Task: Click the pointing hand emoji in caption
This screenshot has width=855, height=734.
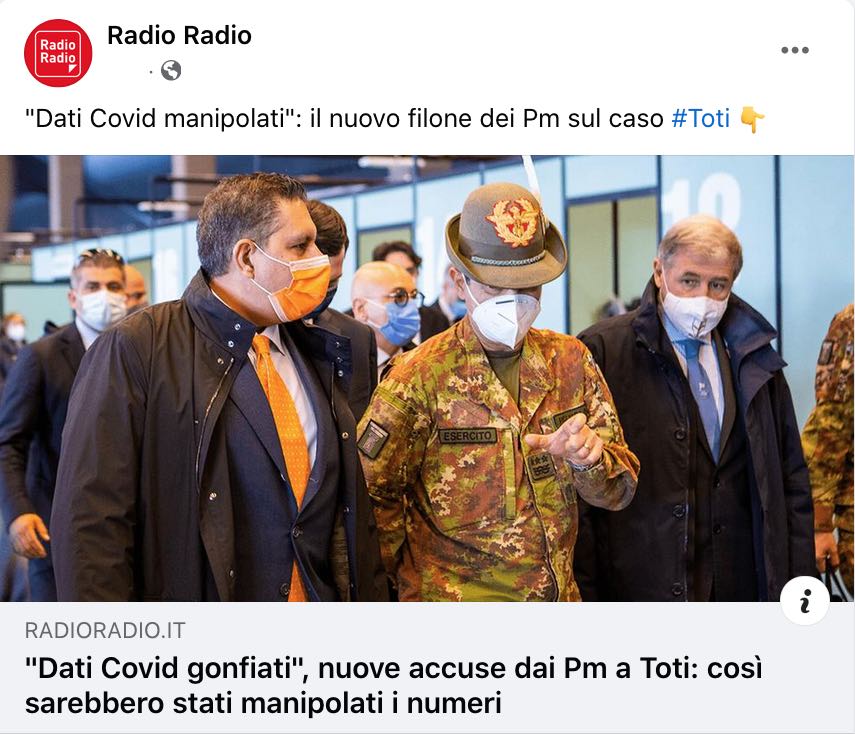Action: click(752, 118)
